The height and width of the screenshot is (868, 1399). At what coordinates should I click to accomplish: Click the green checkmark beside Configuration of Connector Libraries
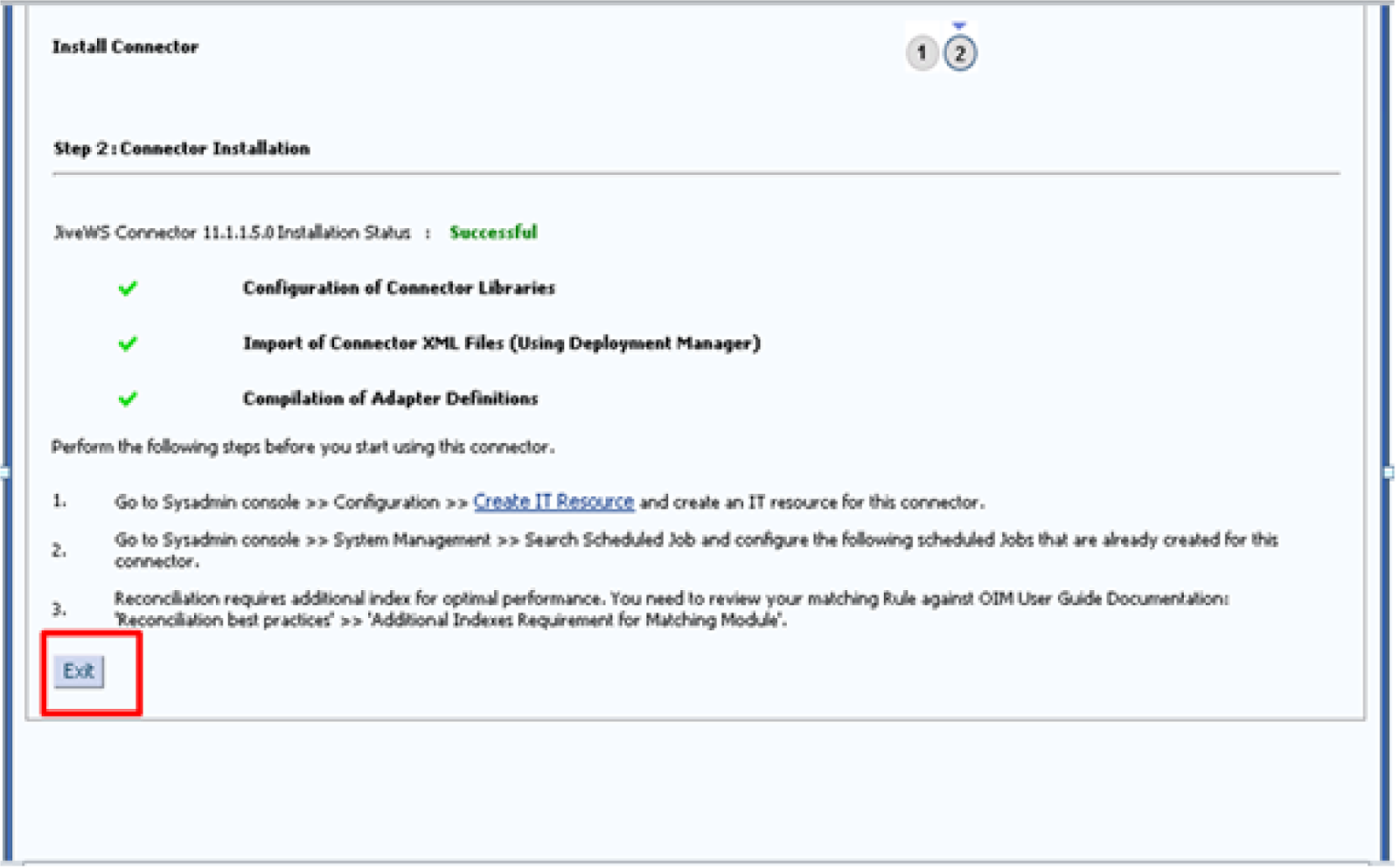pos(128,288)
